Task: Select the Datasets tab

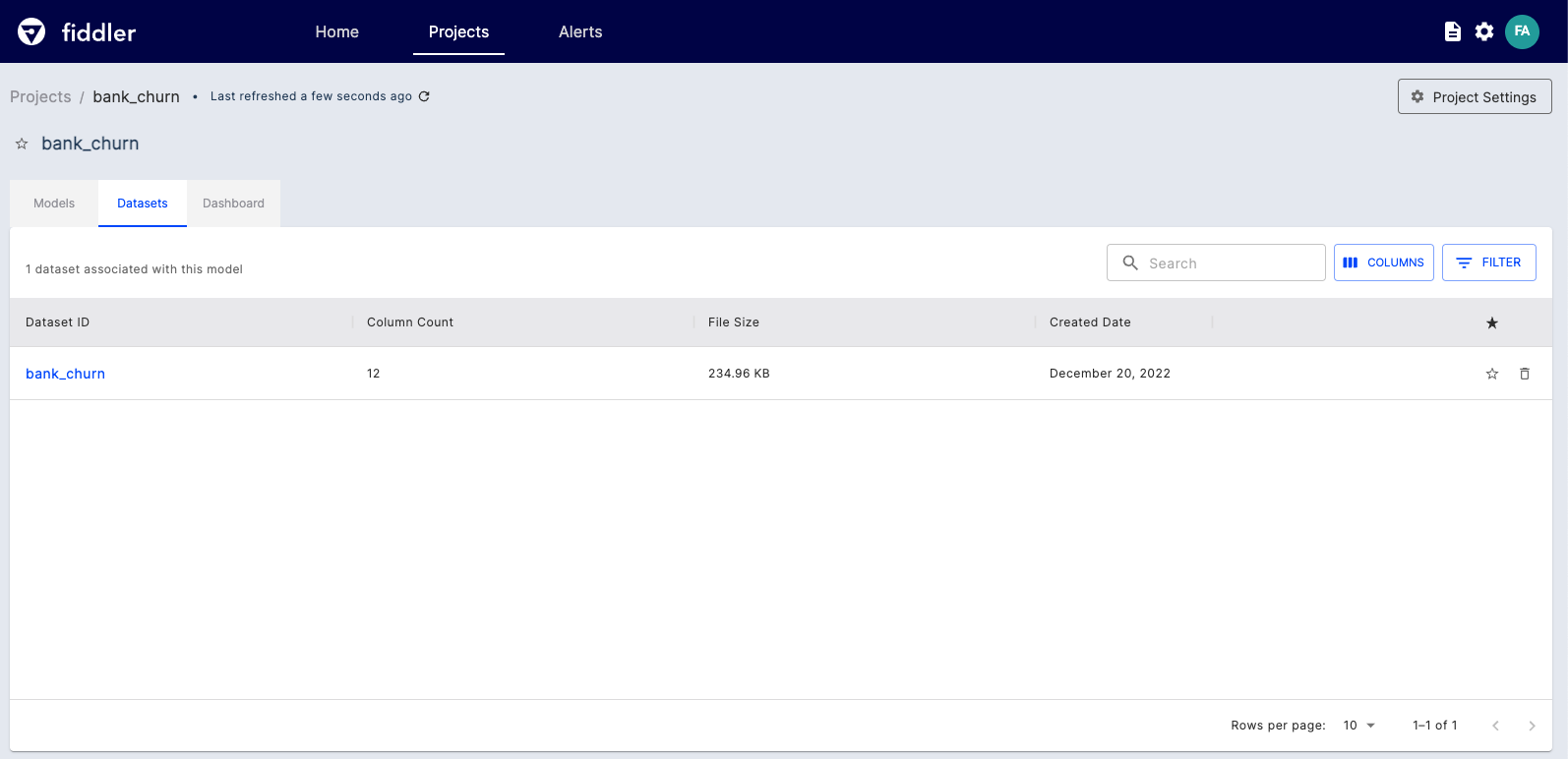Action: 143,204
